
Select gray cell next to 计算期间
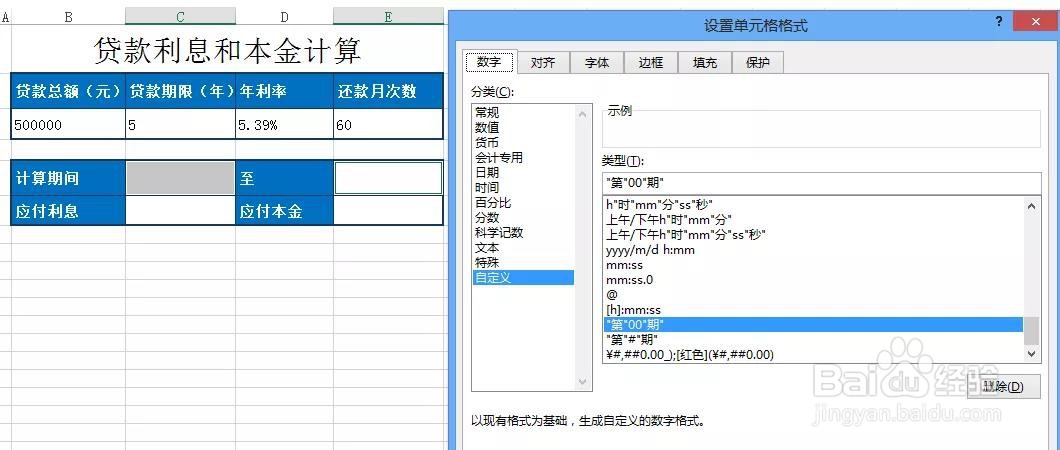click(180, 178)
